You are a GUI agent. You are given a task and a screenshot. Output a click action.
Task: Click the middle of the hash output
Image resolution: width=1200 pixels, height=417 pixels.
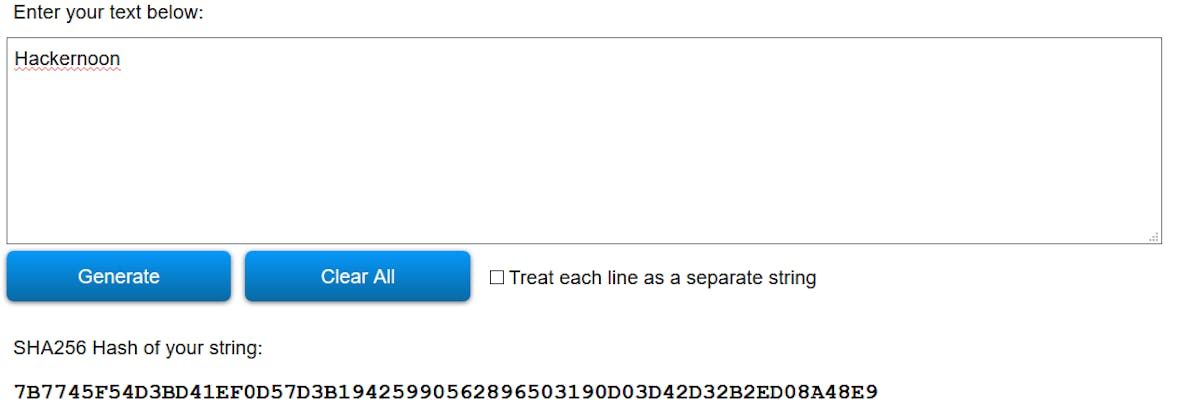tap(445, 391)
